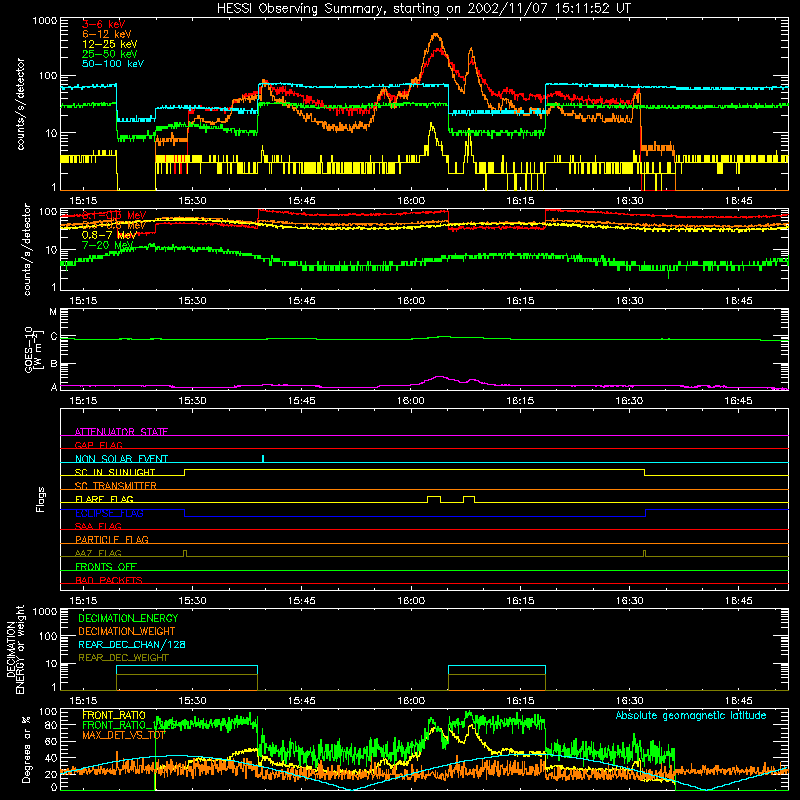Viewport: 800px width, 800px height.
Task: Click the GAP_FLAG label
Action: pyautogui.click(x=98, y=445)
